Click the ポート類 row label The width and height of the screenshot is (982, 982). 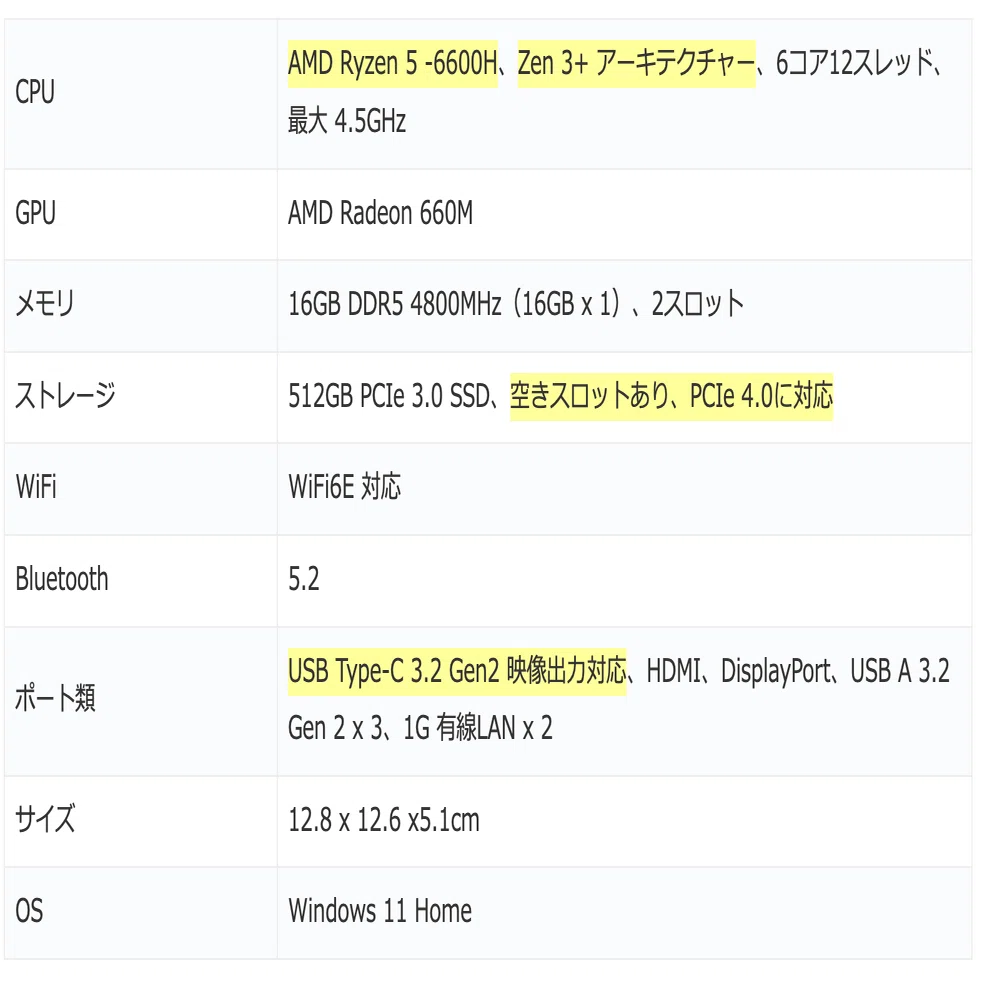point(55,698)
